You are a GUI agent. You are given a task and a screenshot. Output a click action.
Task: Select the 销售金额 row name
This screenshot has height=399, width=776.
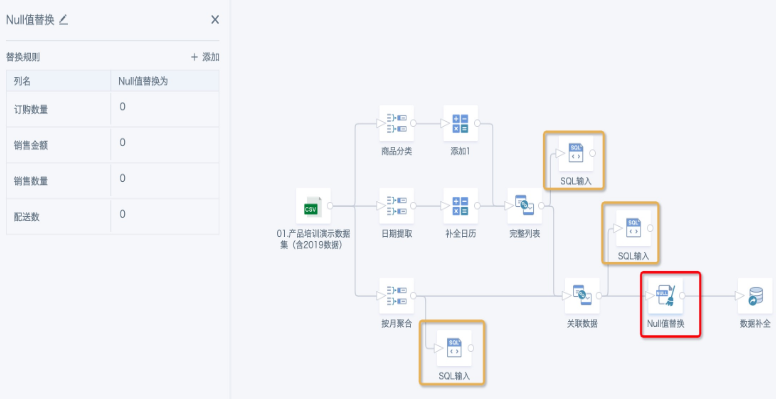pos(31,146)
